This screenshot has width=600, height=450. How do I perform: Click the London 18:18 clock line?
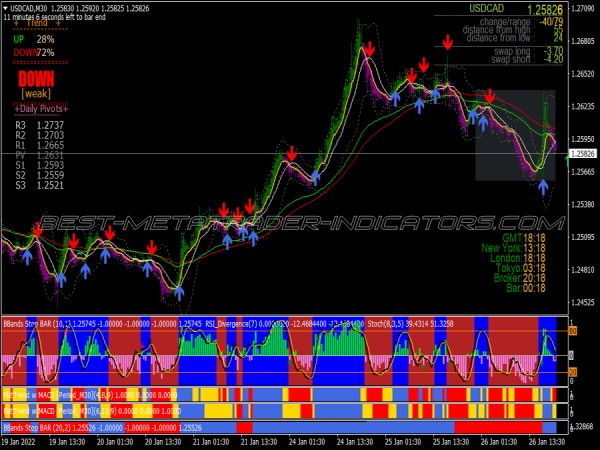coord(518,258)
